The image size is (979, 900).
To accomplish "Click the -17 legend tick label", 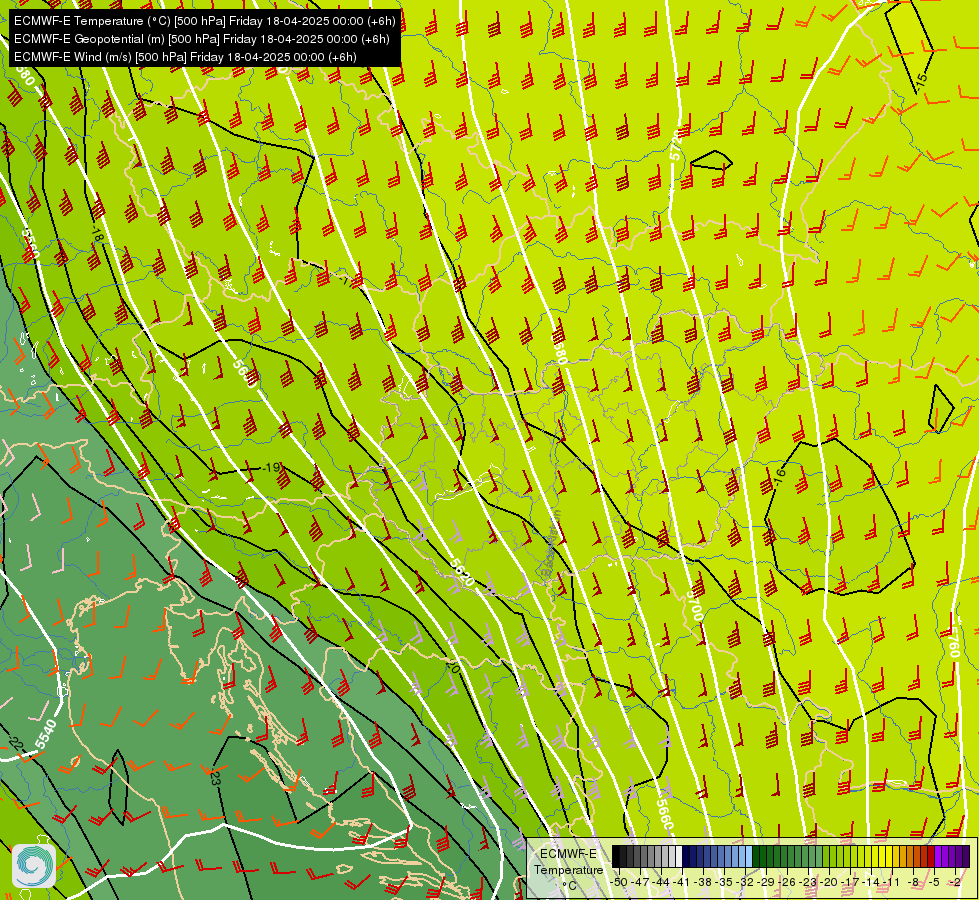I will tap(850, 882).
